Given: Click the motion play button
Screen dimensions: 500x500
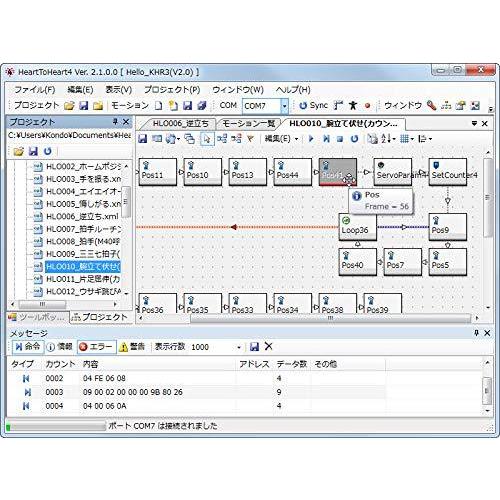Looking at the screenshot, I should (311, 138).
